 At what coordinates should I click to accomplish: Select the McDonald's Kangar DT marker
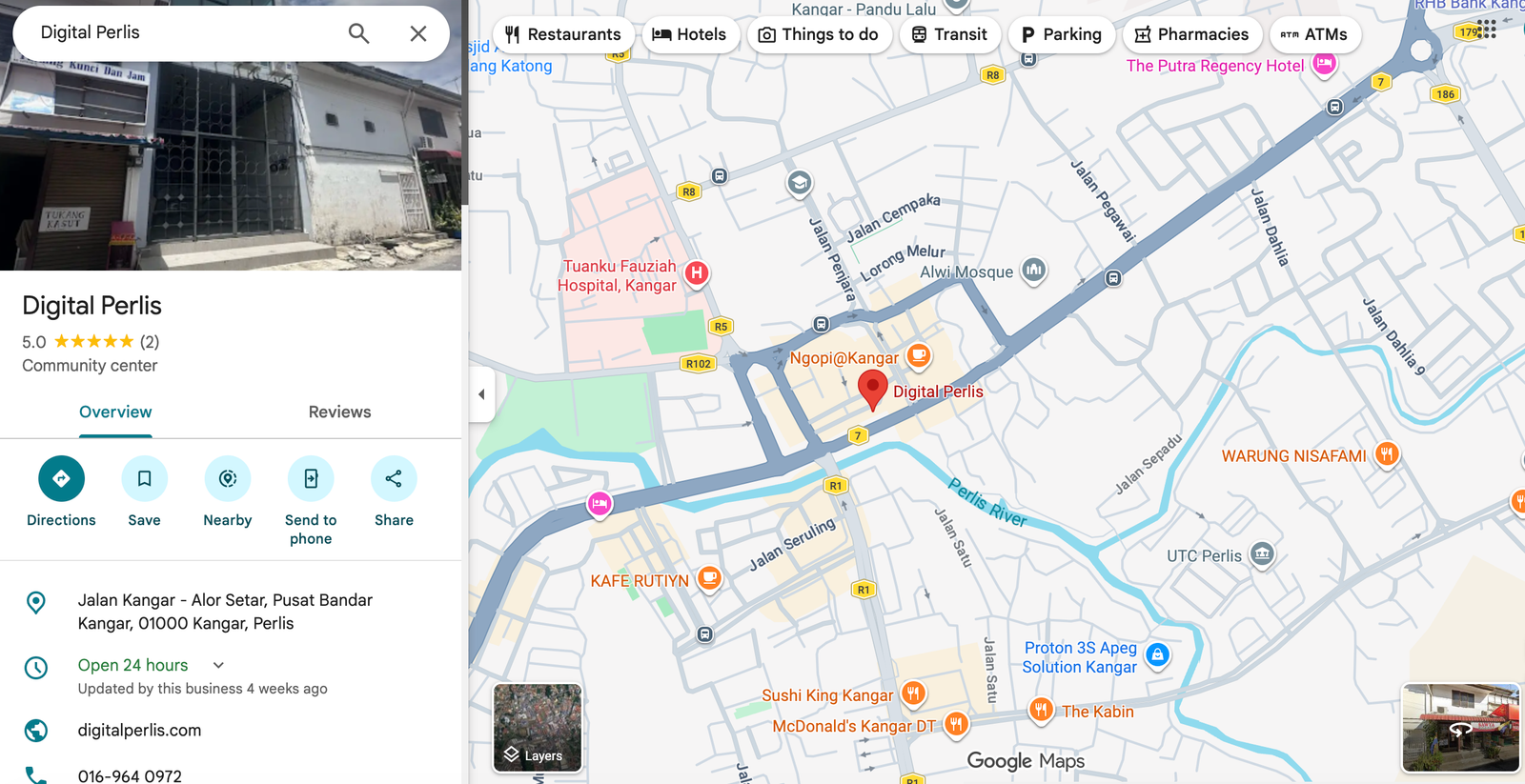click(x=955, y=725)
